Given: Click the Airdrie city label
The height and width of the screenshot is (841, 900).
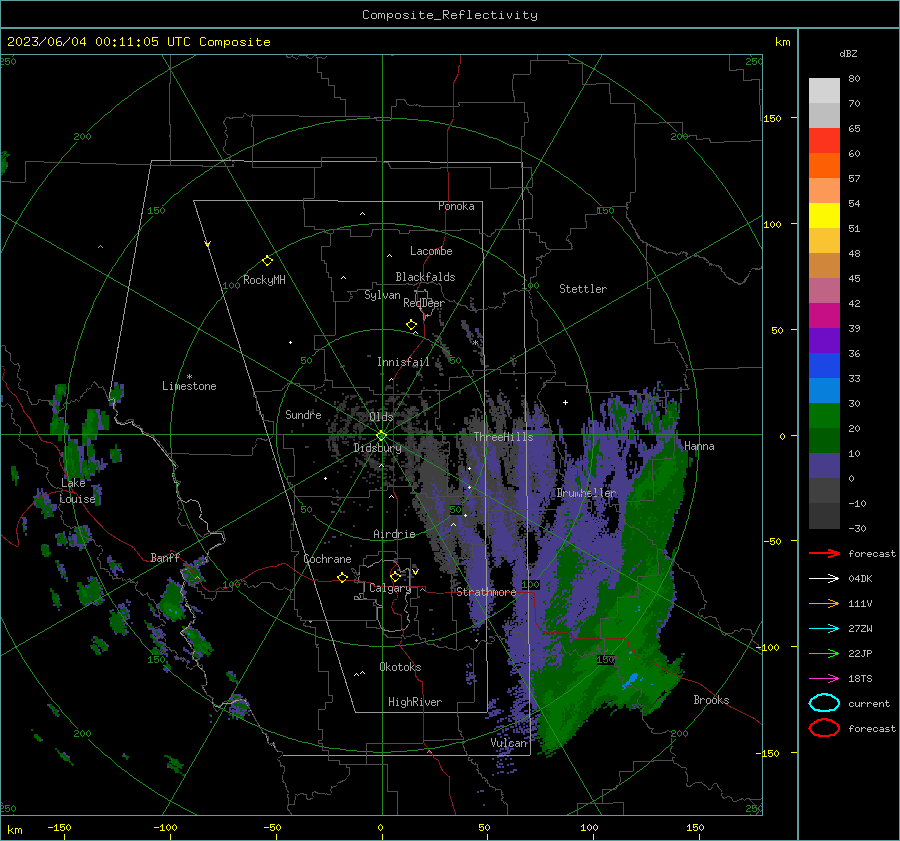Looking at the screenshot, I should point(394,534).
